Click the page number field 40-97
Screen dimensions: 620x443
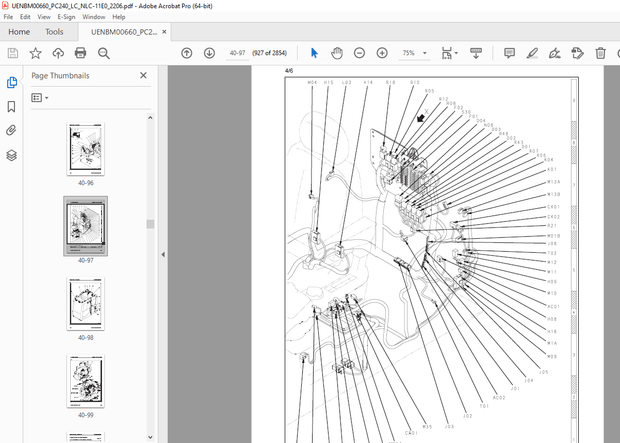pyautogui.click(x=237, y=53)
